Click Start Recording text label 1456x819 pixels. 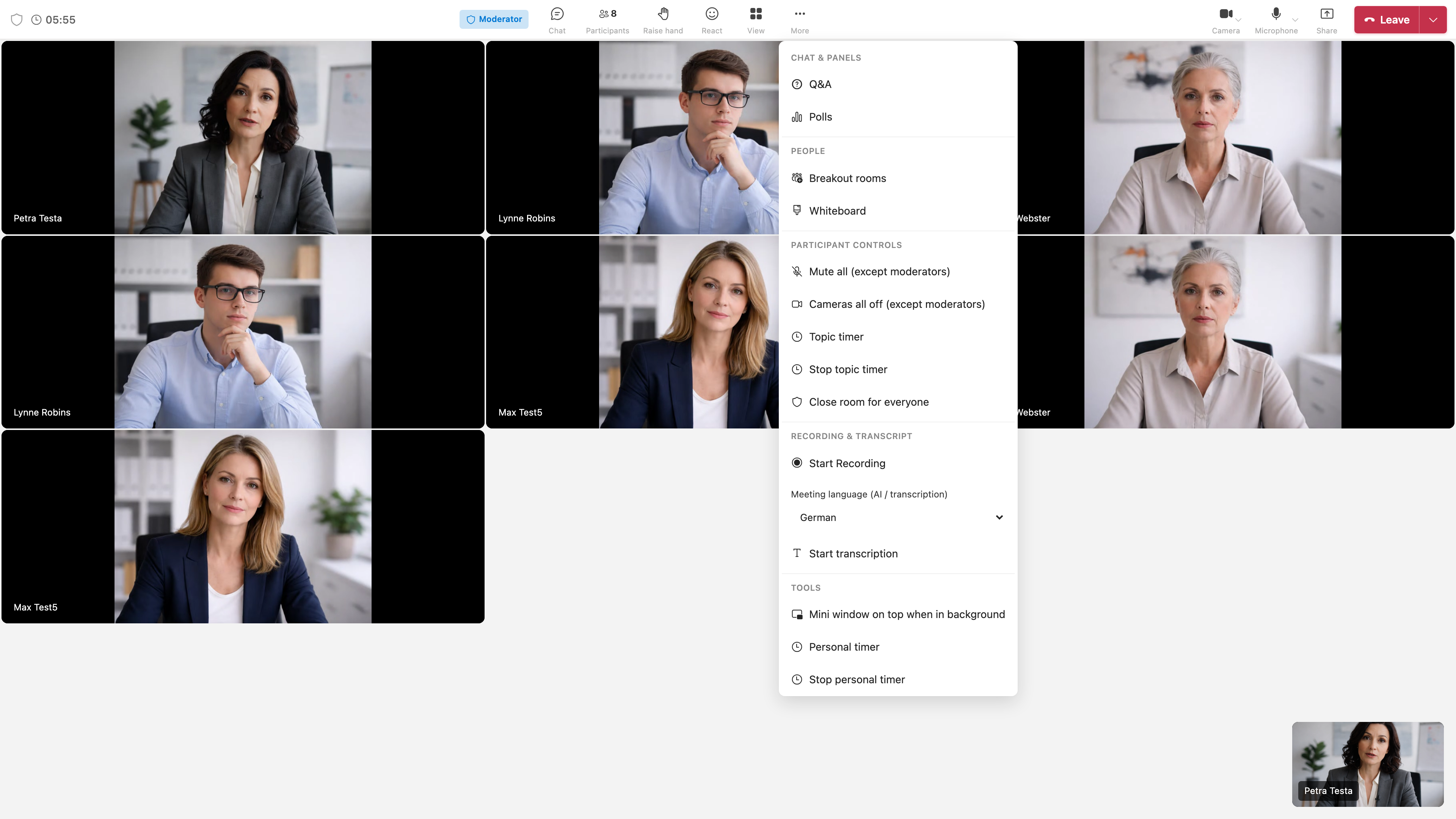847,463
